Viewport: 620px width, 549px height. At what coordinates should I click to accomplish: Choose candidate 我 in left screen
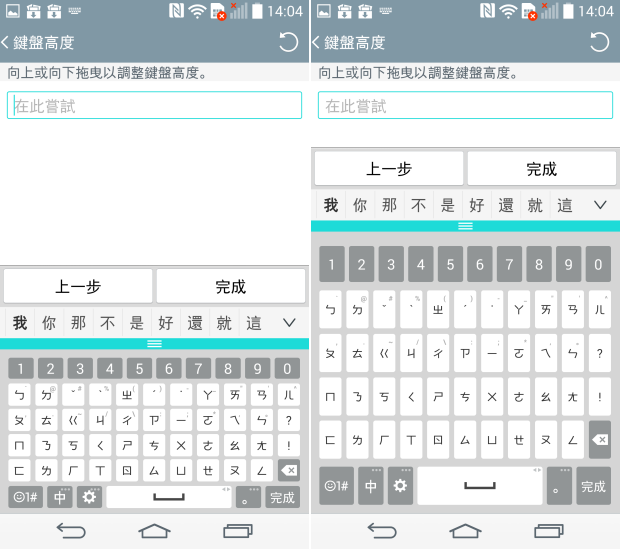click(20, 323)
